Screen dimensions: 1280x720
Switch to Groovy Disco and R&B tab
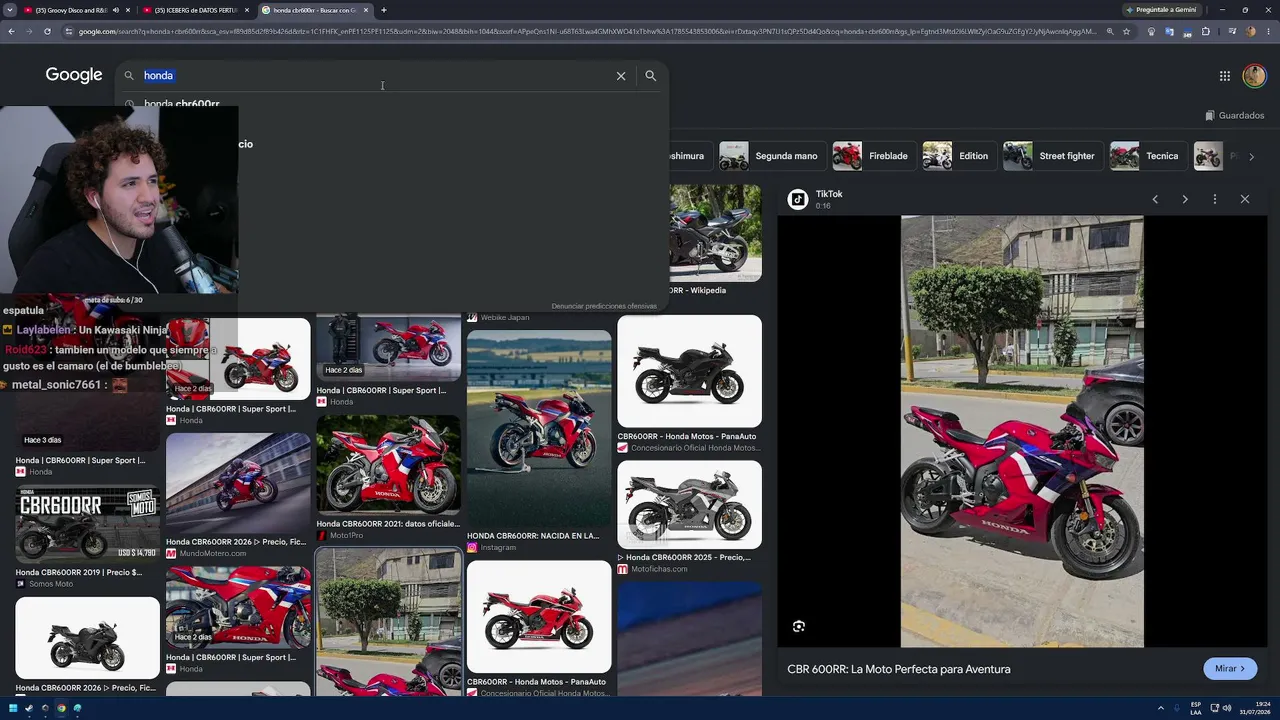pyautogui.click(x=70, y=10)
